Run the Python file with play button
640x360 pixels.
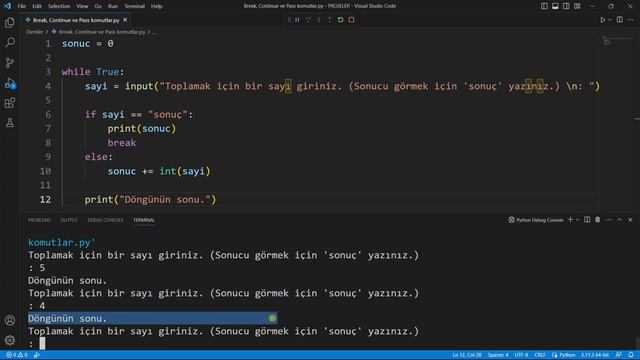tap(602, 20)
